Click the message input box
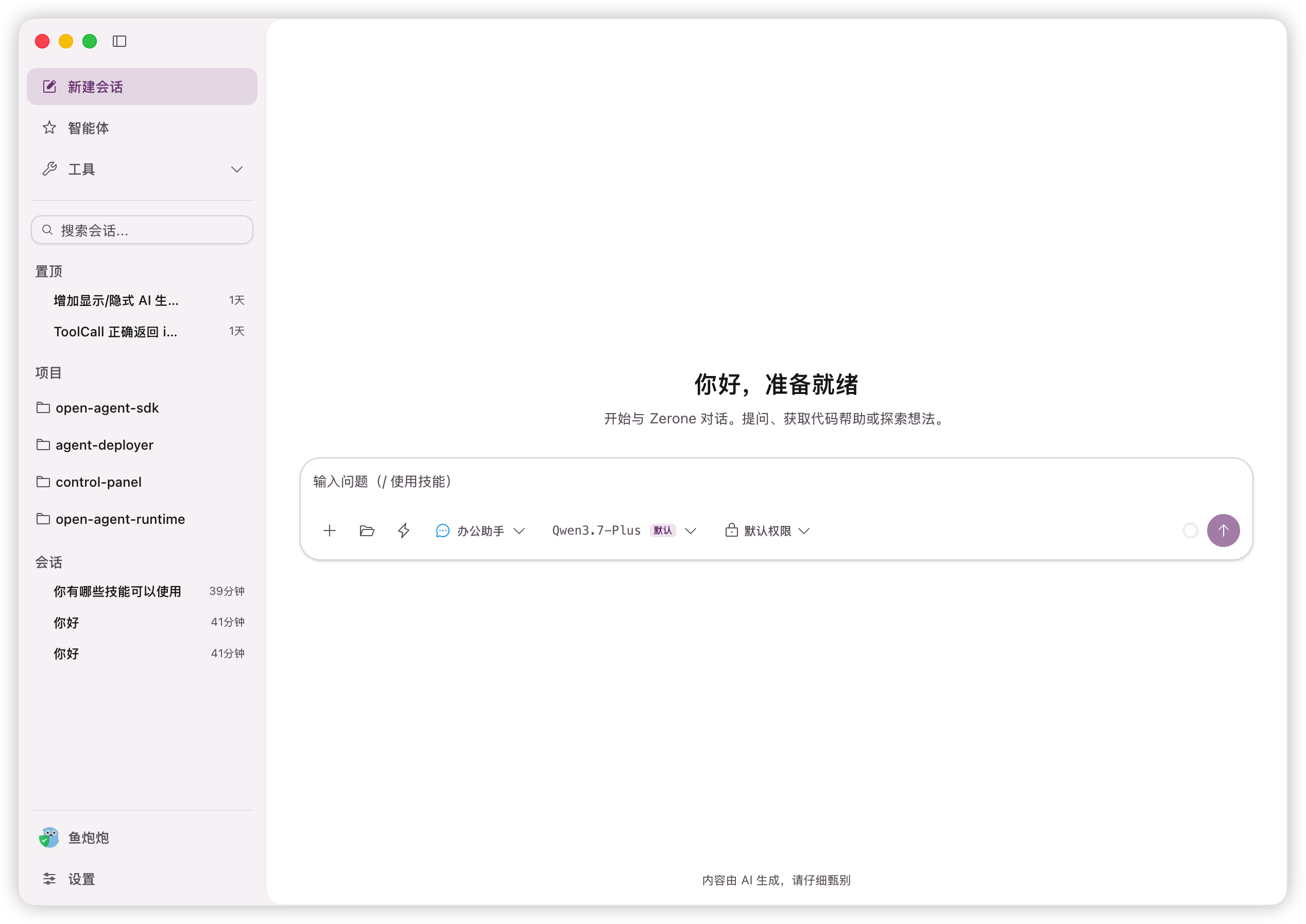 (x=776, y=482)
